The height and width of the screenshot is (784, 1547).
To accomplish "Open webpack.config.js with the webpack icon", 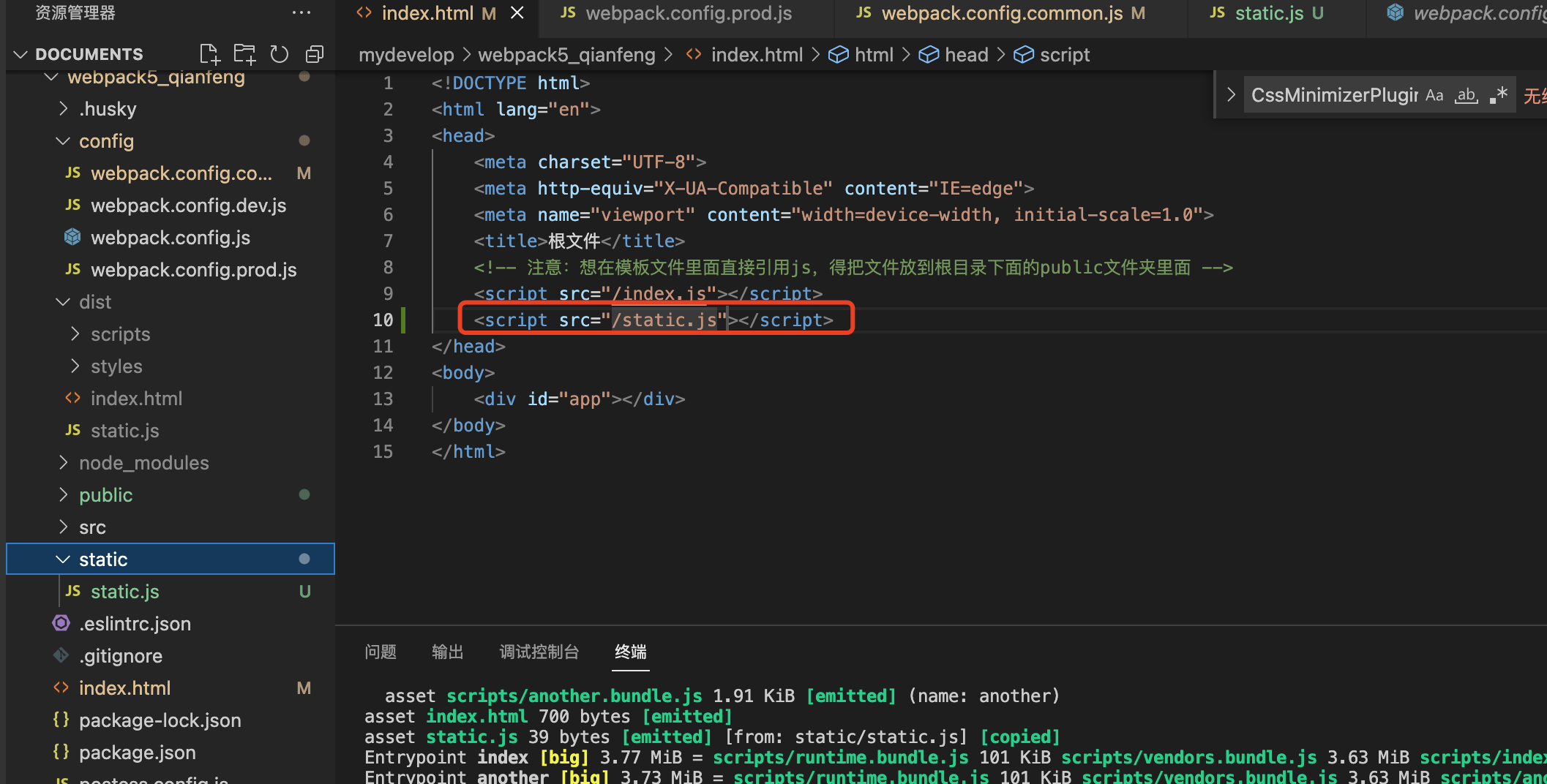I will pyautogui.click(x=170, y=238).
